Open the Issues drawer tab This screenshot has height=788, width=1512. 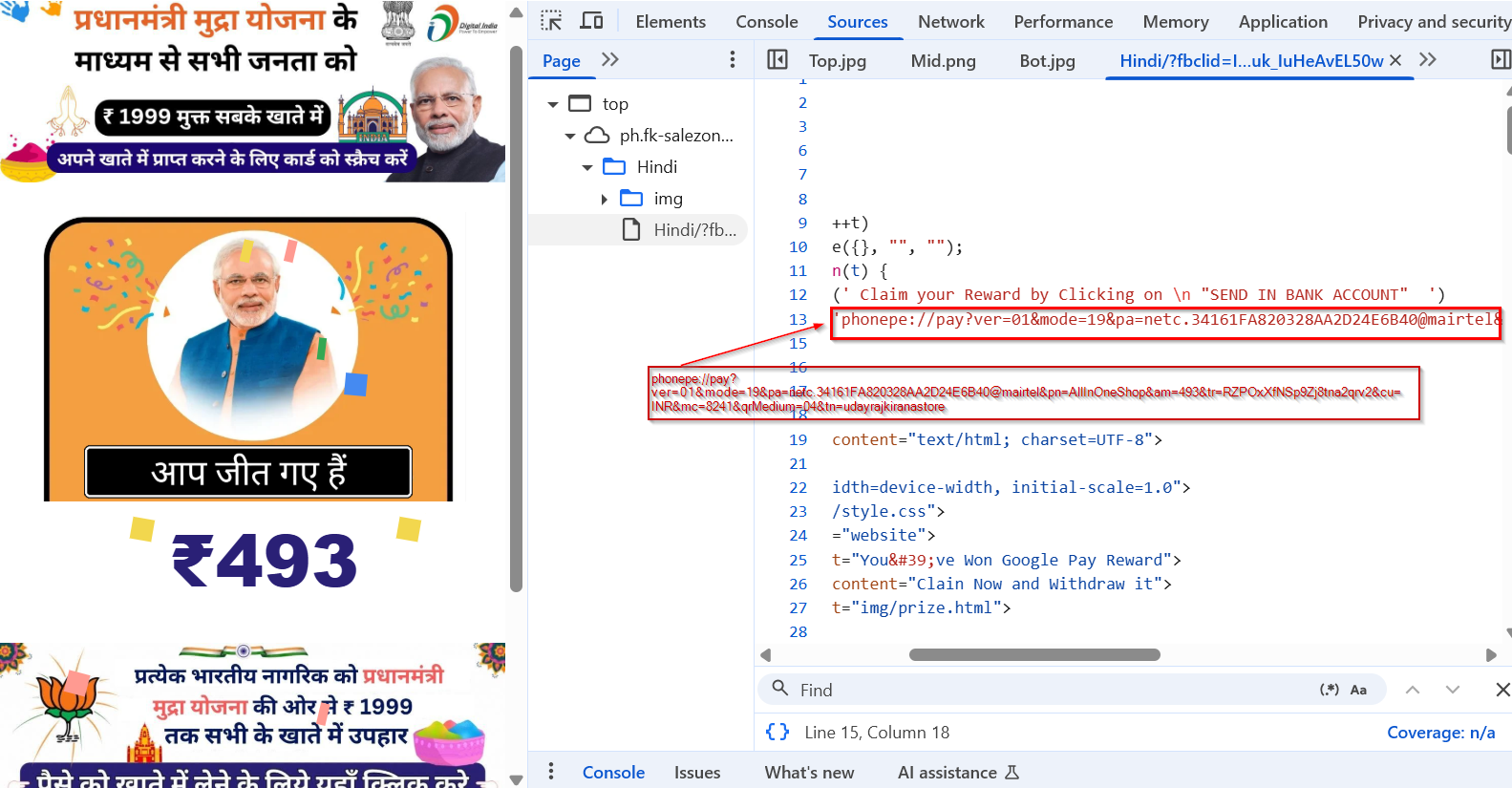coord(697,773)
